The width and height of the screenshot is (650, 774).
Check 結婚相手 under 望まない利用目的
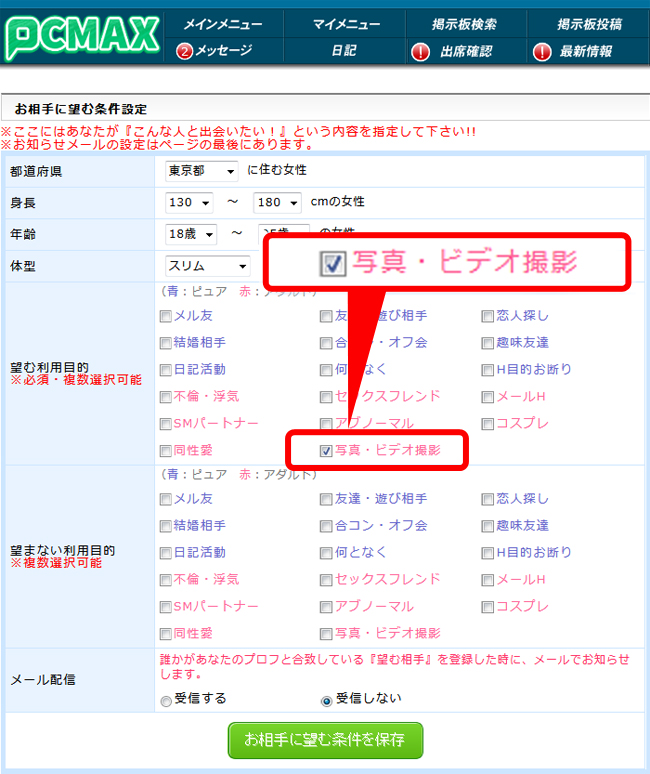(x=166, y=526)
